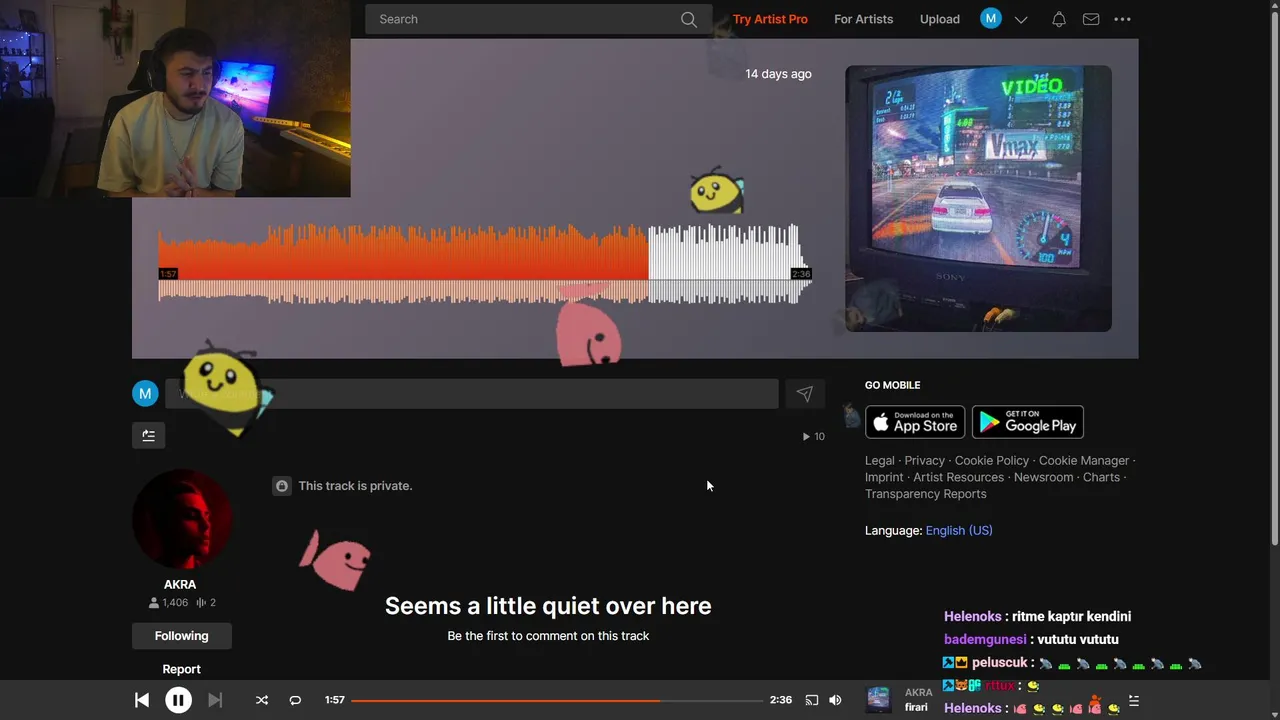Open the notifications bell

(x=1058, y=19)
